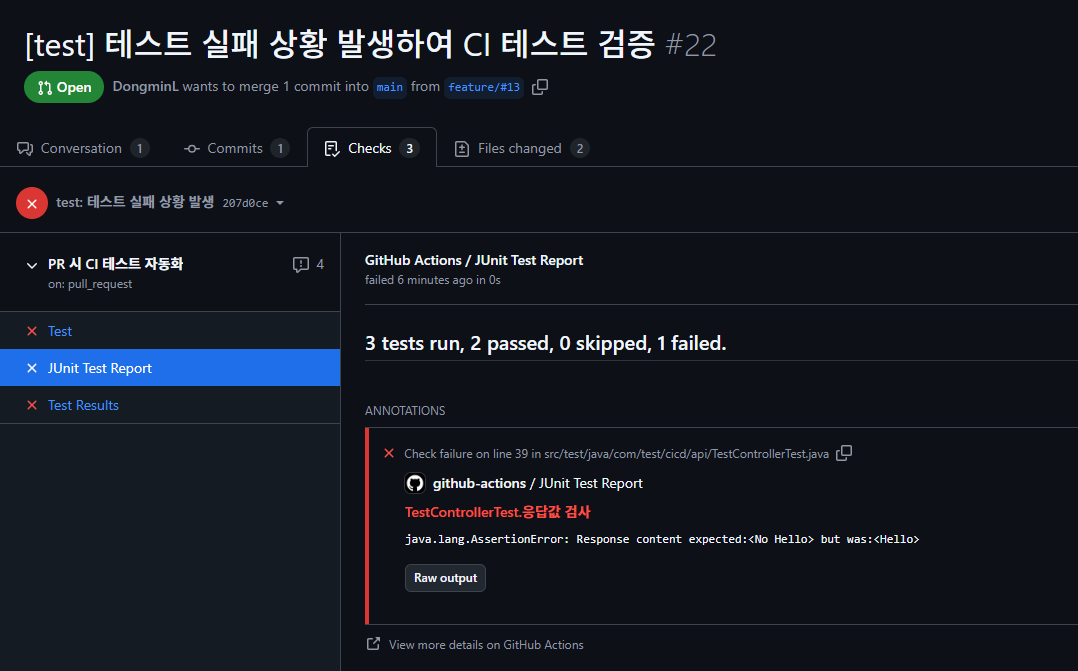Select the Checks tab
This screenshot has height=671, width=1078.
tap(372, 148)
